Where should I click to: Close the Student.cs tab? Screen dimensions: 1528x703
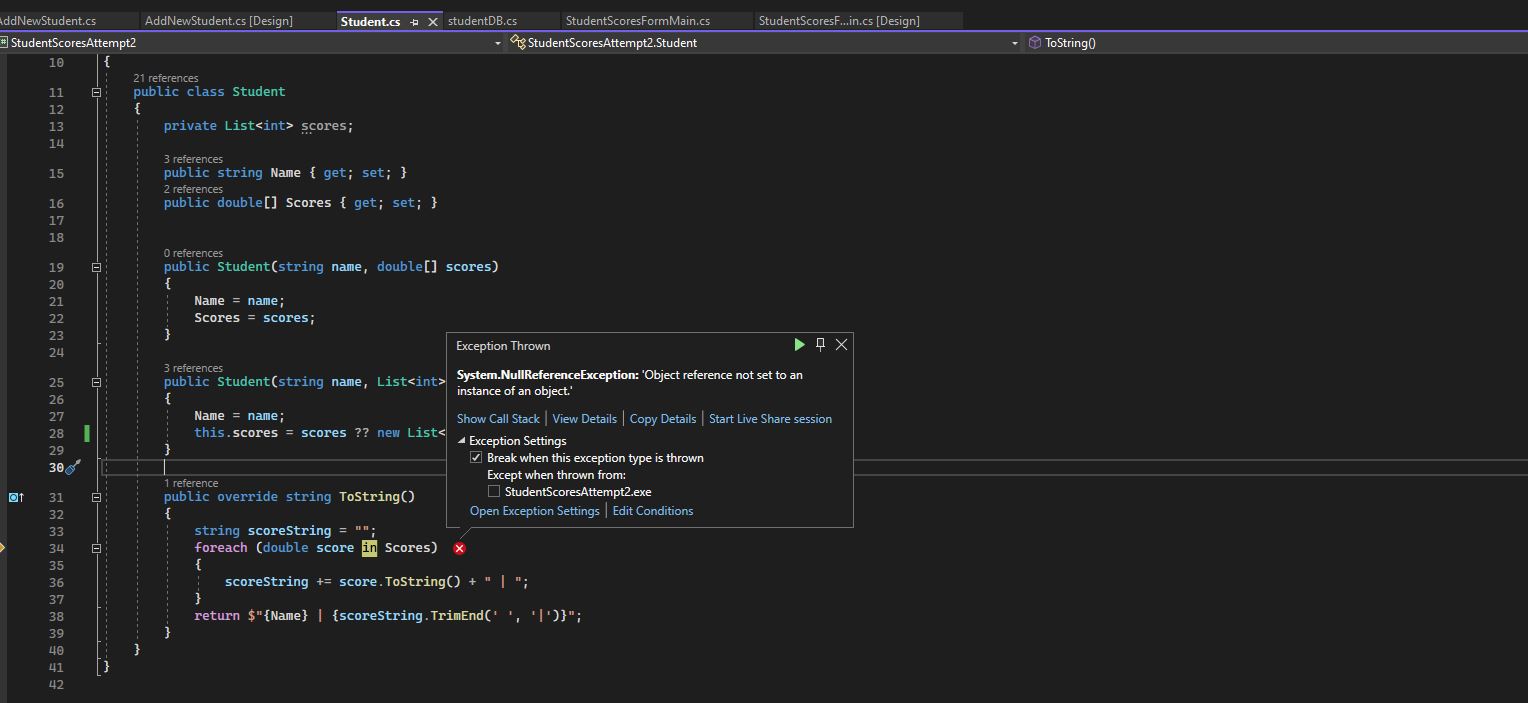click(433, 21)
